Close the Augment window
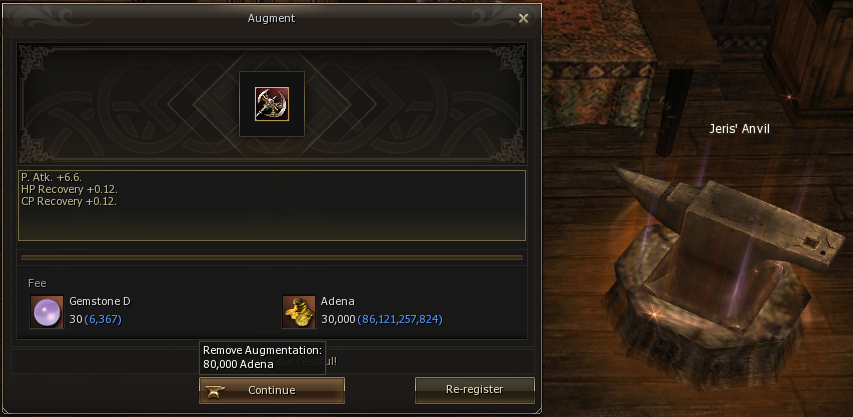The height and width of the screenshot is (417, 853). [523, 18]
